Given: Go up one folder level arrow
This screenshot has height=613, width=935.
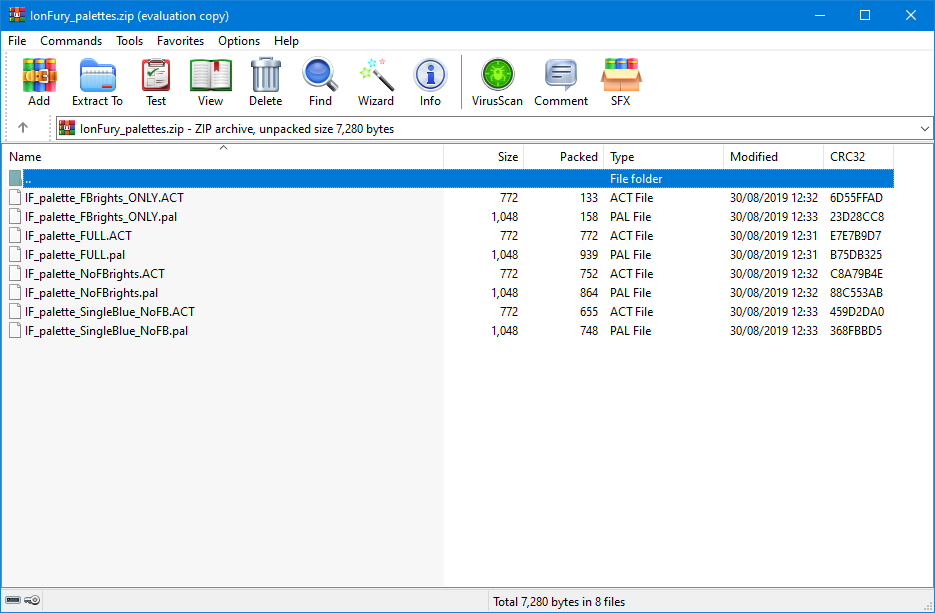Looking at the screenshot, I should [23, 128].
